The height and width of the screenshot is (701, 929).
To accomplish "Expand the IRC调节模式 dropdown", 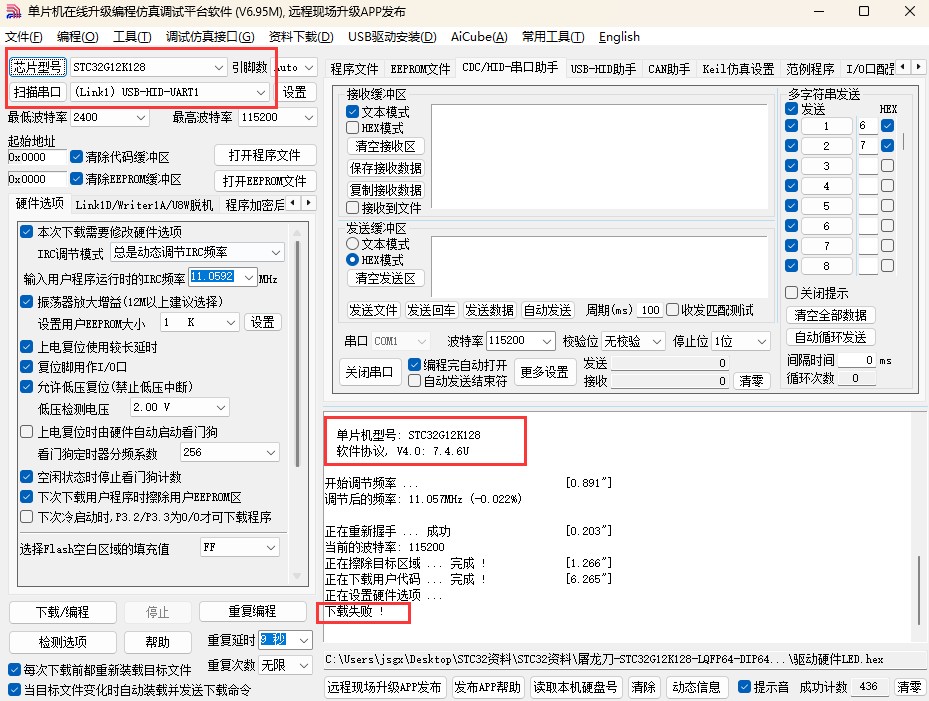I will point(276,252).
